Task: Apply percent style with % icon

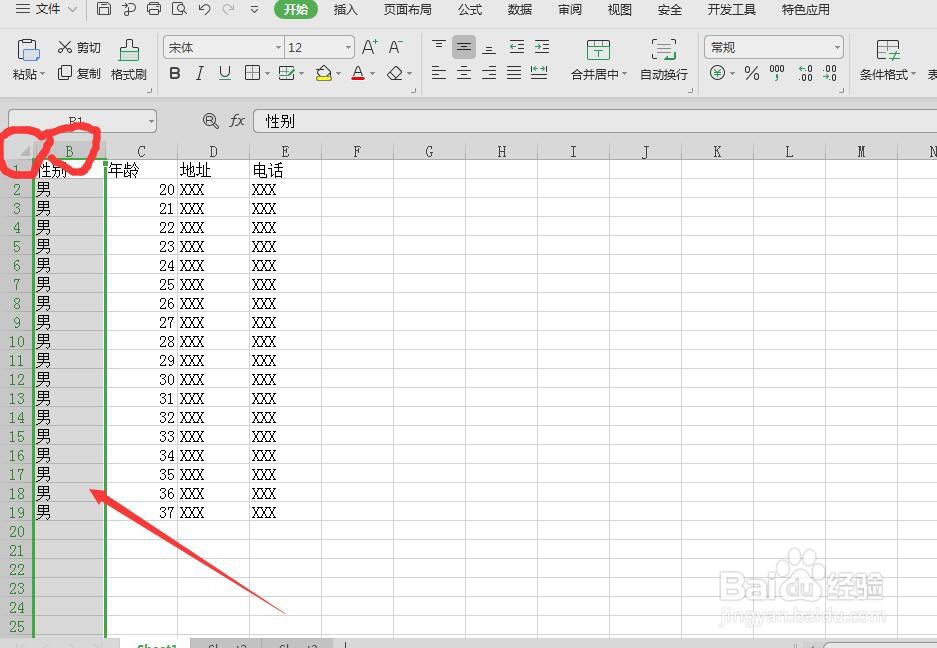Action: pos(752,73)
